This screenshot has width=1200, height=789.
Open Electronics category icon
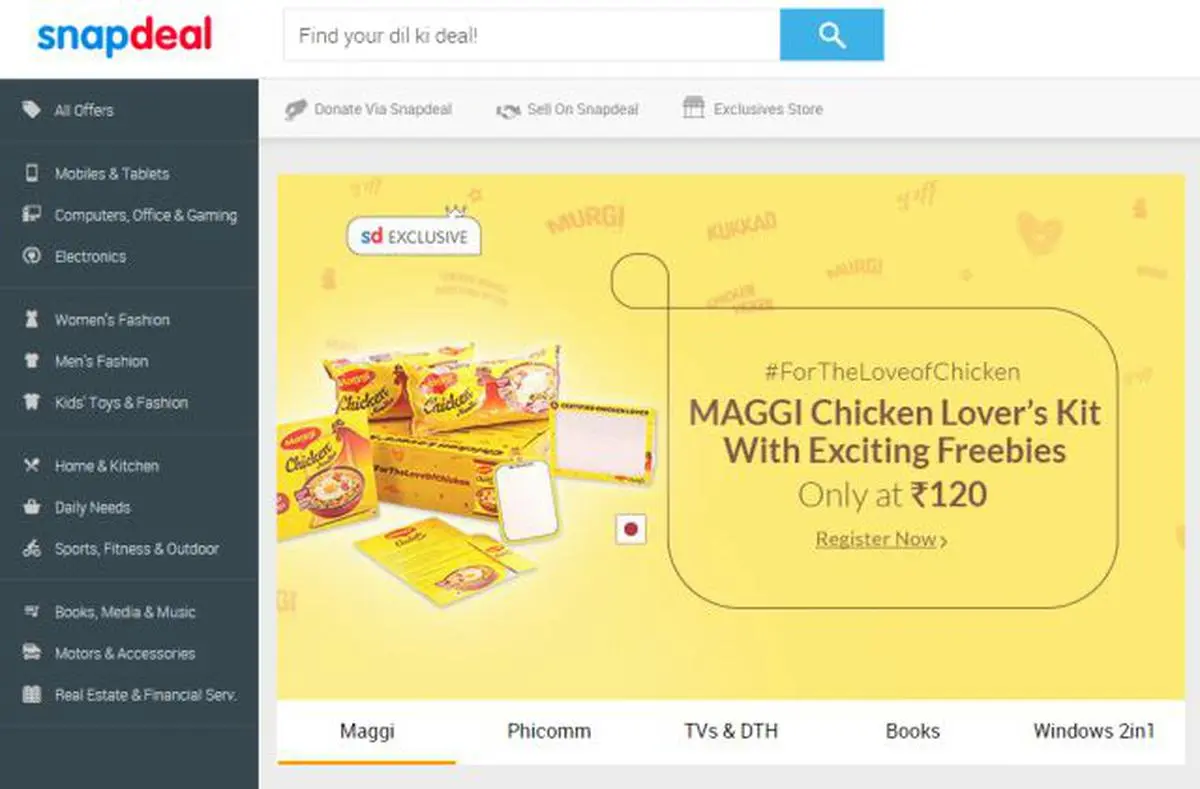pos(32,256)
